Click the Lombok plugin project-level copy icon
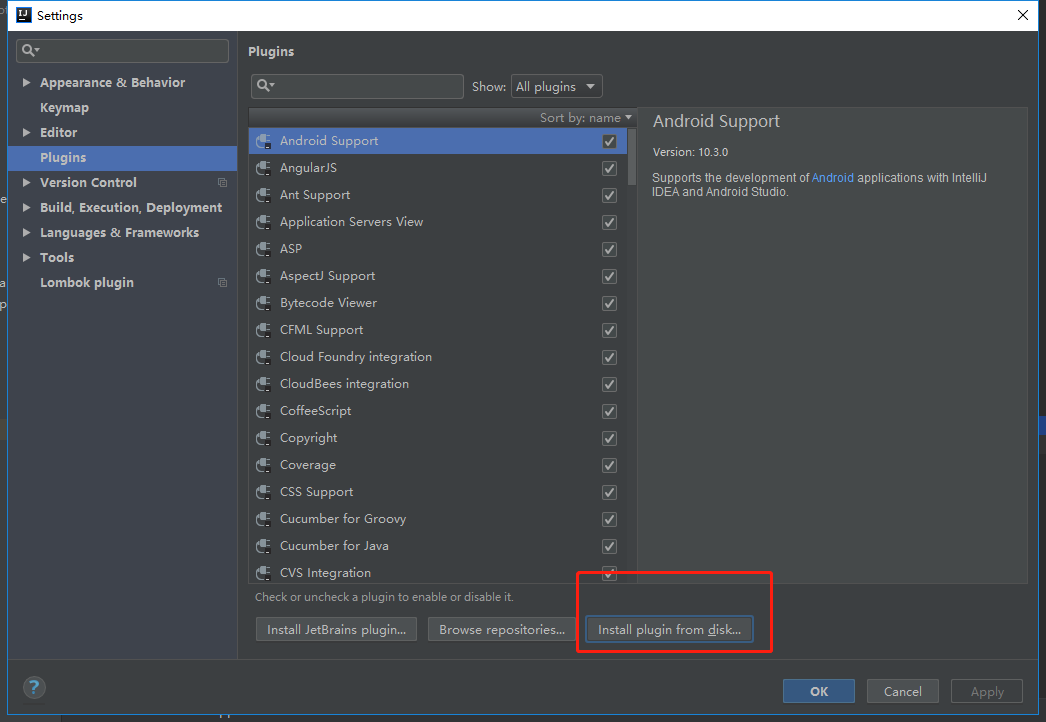The image size is (1046, 722). [223, 283]
